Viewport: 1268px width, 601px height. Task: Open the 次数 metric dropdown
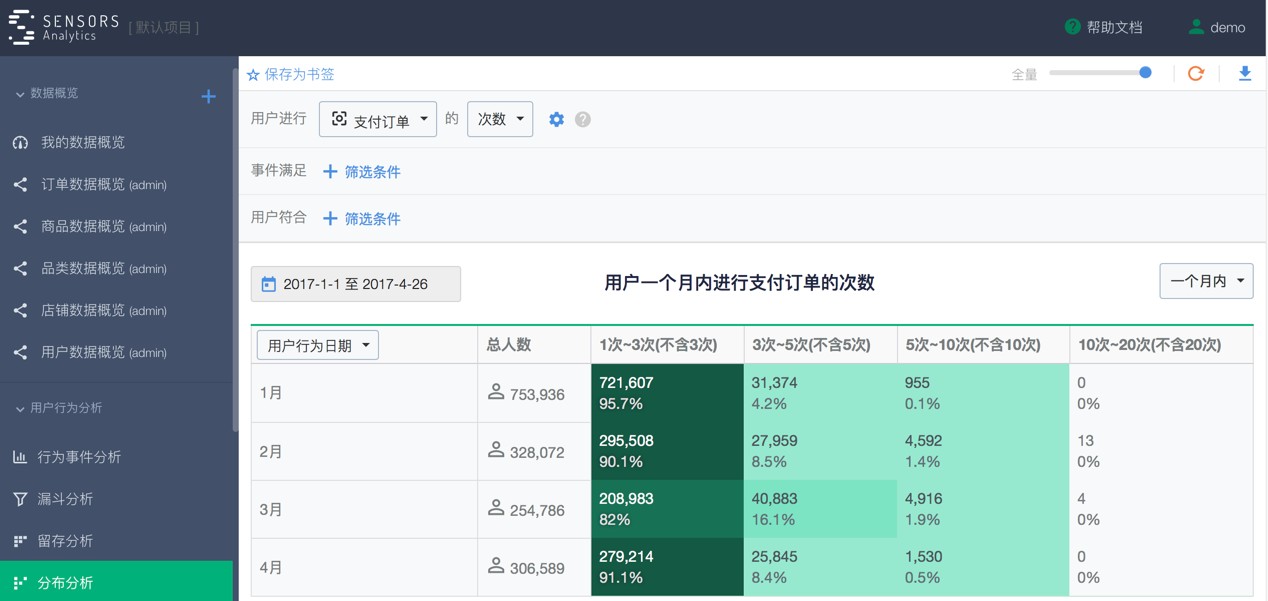500,119
